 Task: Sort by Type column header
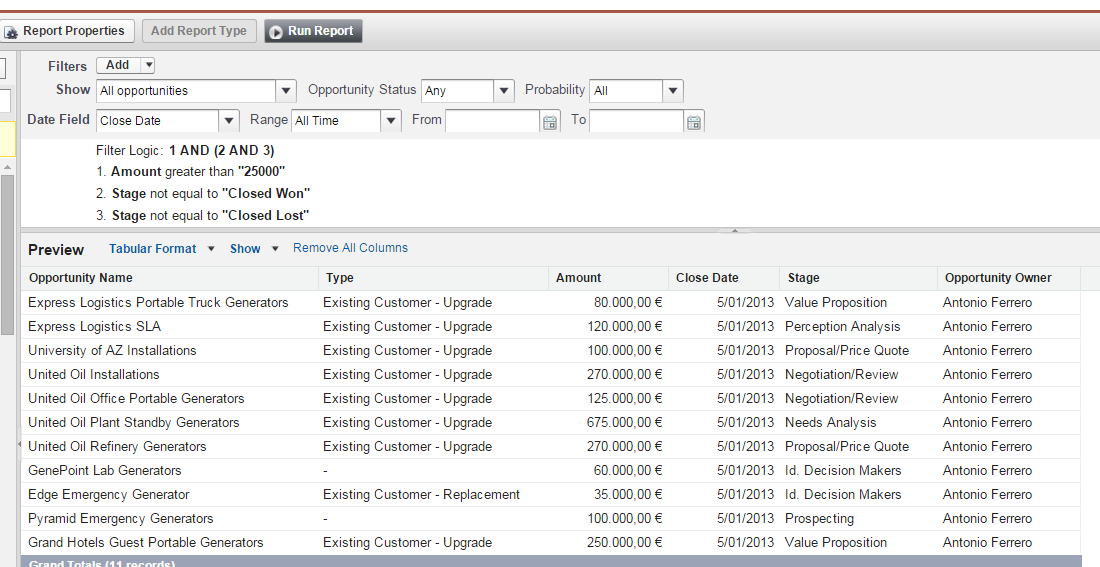[x=434, y=278]
